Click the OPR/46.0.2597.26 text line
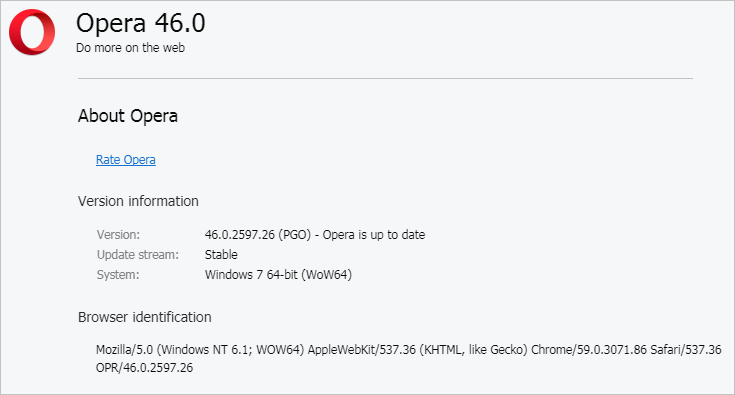Screen dimensions: 735x395 tap(144, 368)
